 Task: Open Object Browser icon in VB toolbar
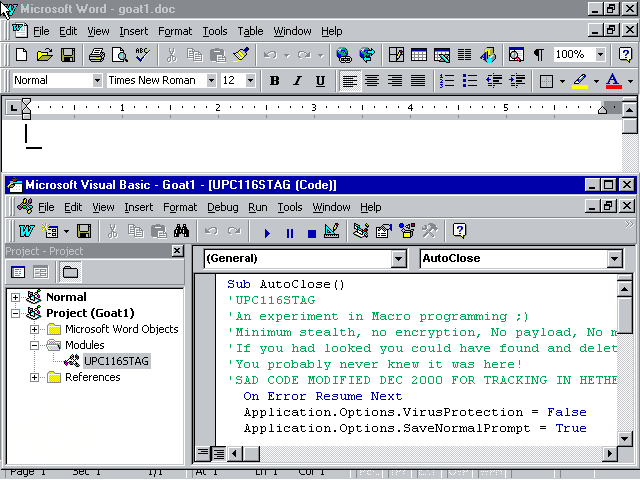407,231
